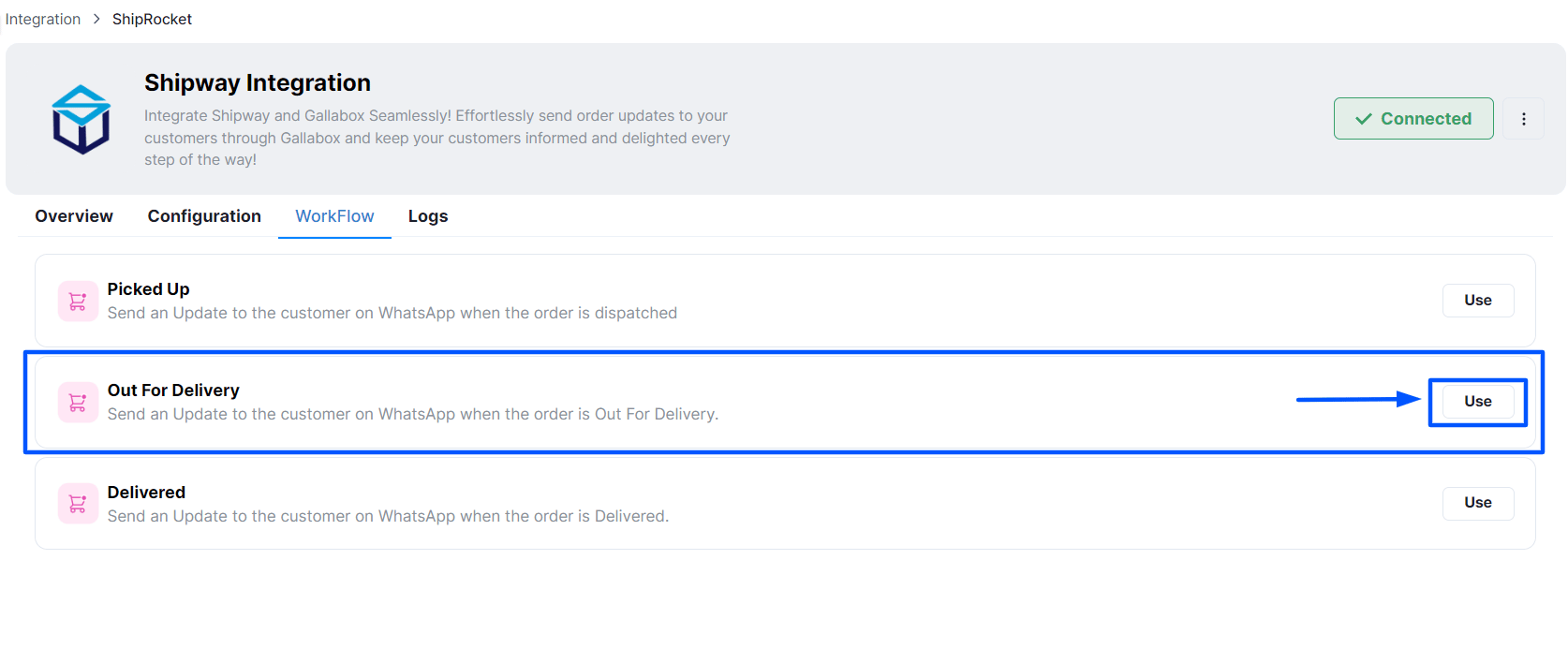Click the checkmark in Connected badge
The height and width of the screenshot is (663, 1568).
point(1364,119)
